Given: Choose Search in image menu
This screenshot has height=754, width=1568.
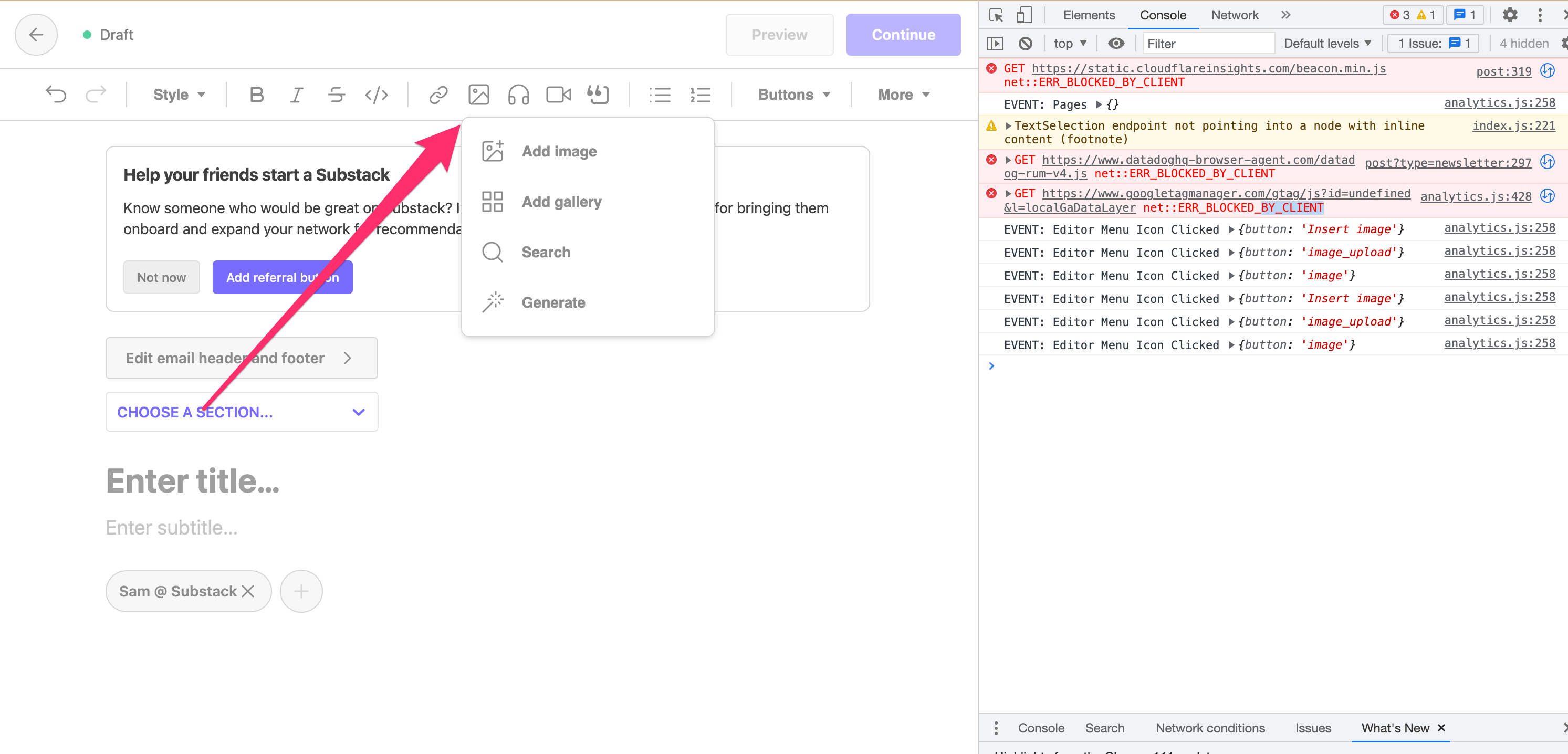Looking at the screenshot, I should click(x=588, y=252).
